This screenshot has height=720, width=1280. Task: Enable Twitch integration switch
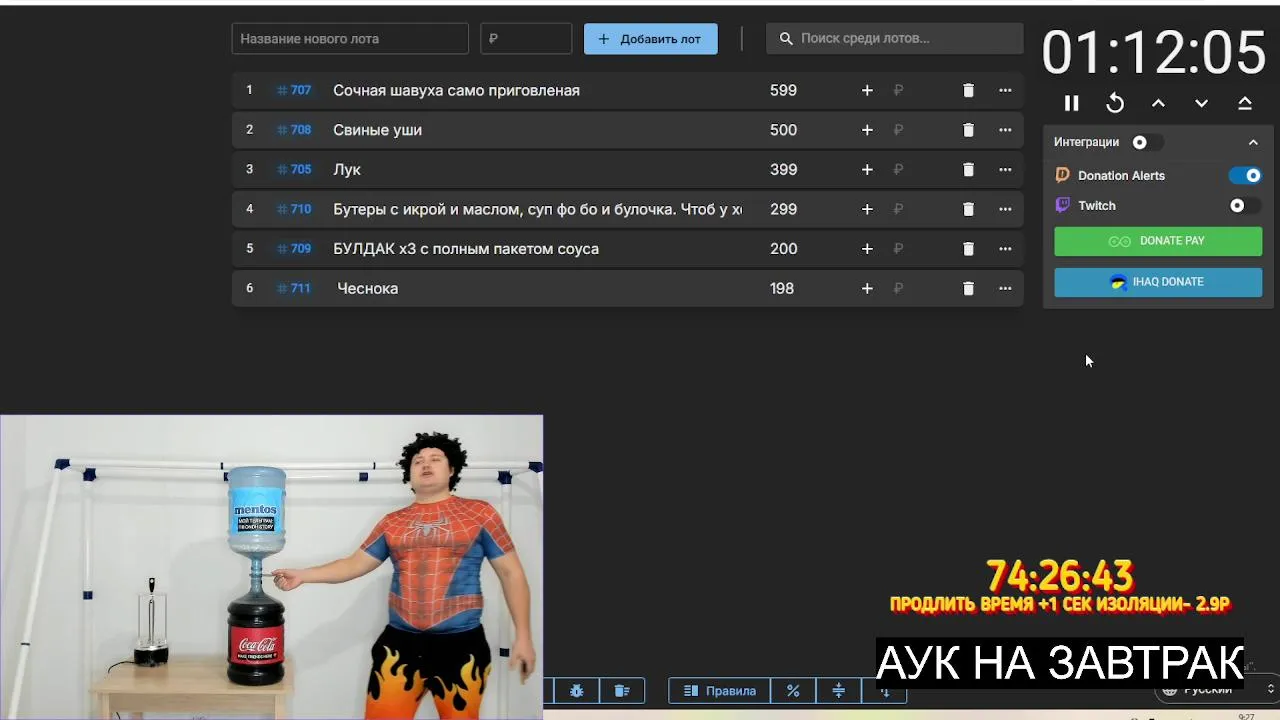tap(1245, 205)
